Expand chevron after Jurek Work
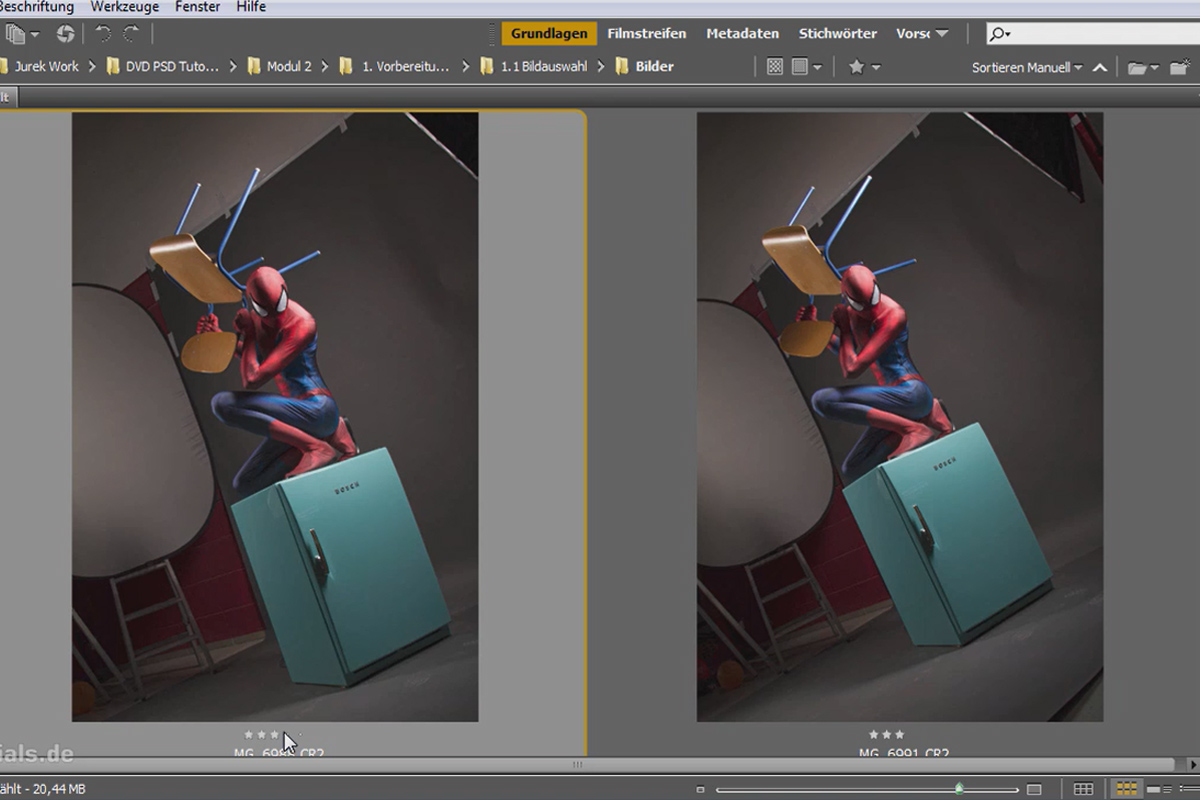 pyautogui.click(x=92, y=67)
